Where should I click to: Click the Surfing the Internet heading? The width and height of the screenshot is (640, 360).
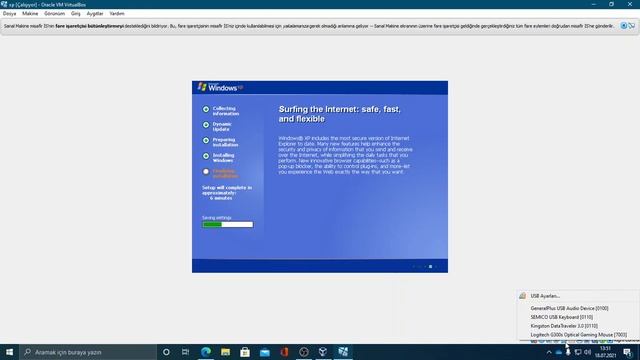tap(340, 114)
